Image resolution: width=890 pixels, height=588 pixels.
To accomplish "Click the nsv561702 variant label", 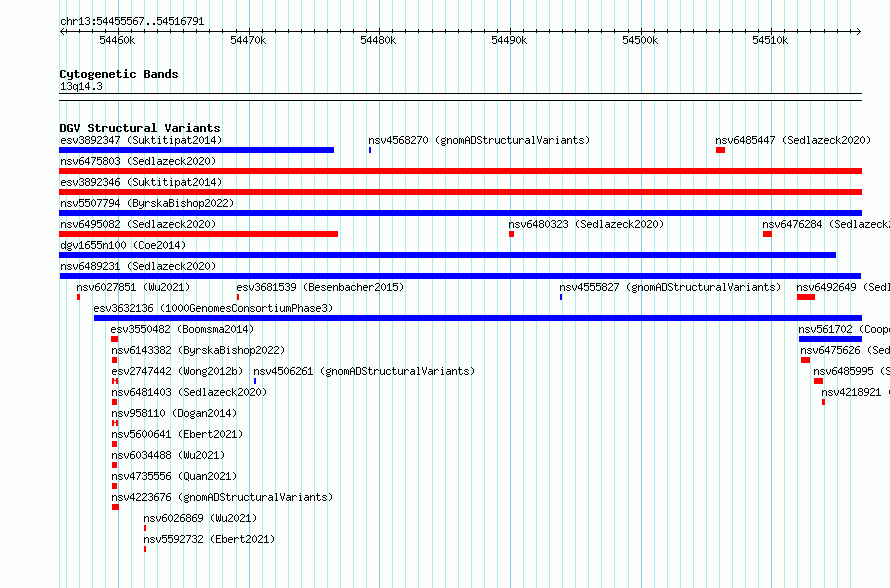I will point(844,329).
